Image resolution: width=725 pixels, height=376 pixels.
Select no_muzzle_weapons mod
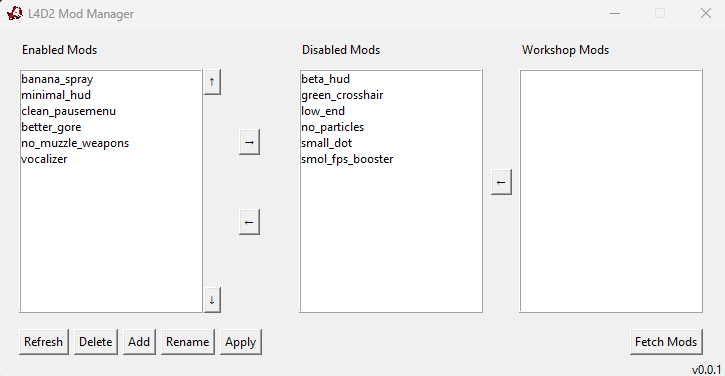[x=75, y=143]
